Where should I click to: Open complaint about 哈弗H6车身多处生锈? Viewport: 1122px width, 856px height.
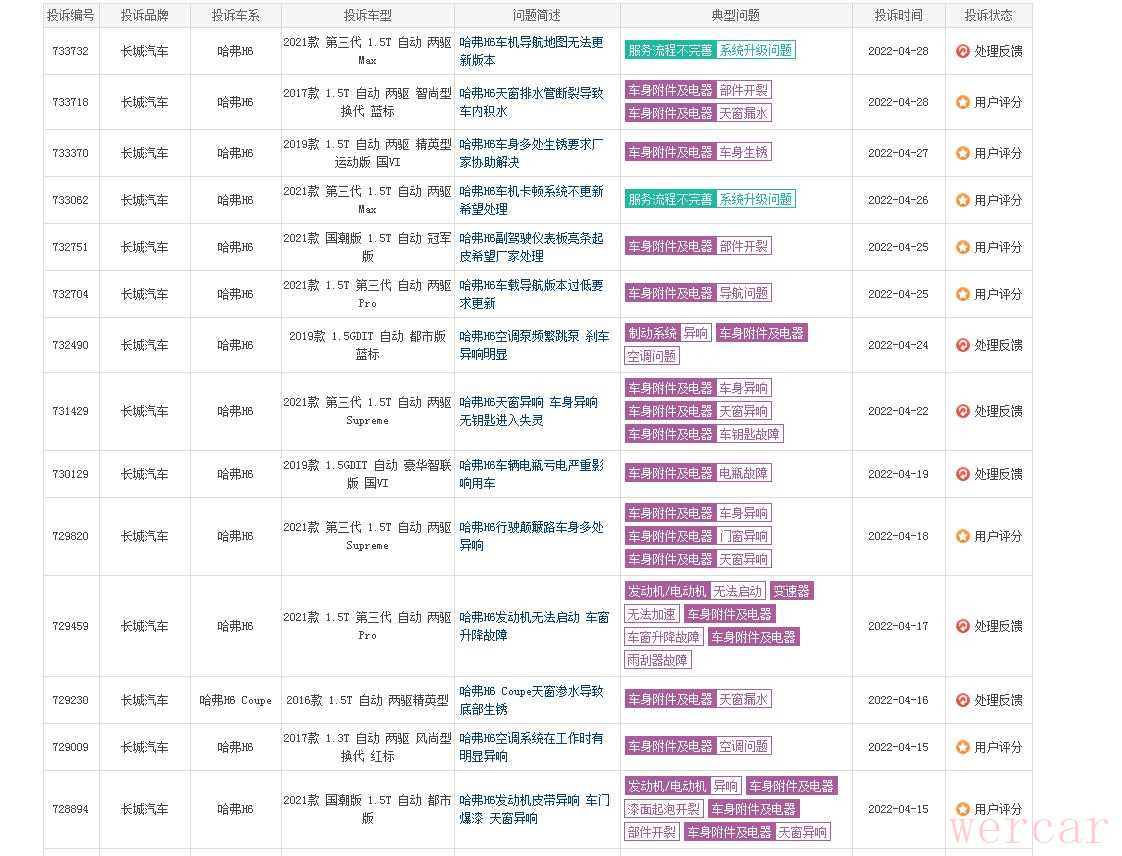pyautogui.click(x=531, y=153)
